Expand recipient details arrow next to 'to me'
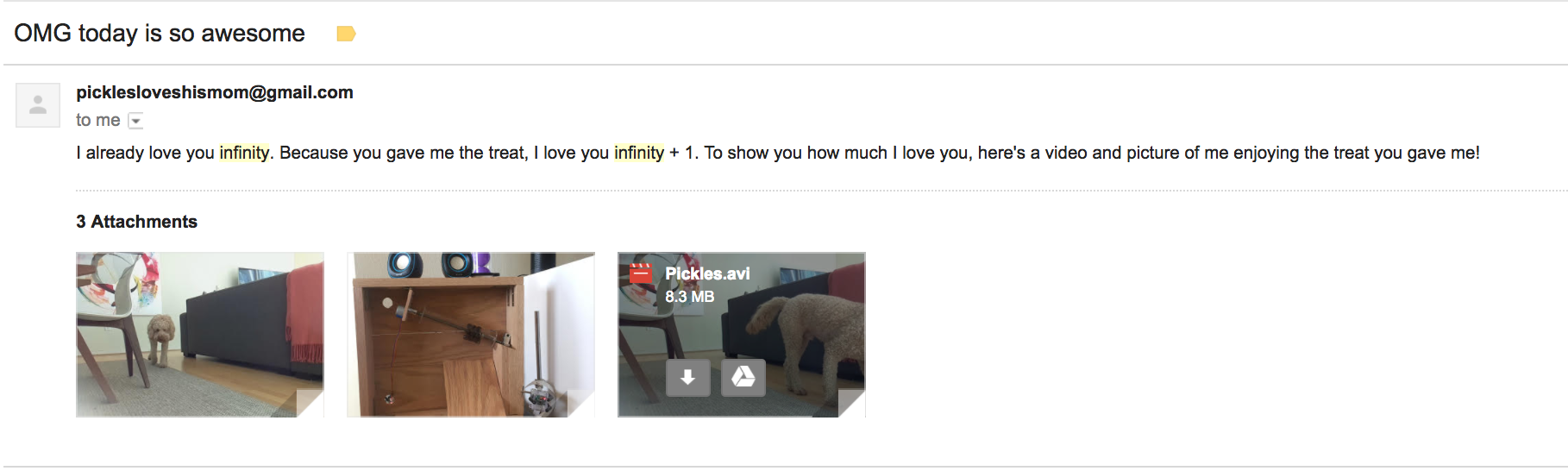Image resolution: width=1568 pixels, height=471 pixels. (x=135, y=121)
